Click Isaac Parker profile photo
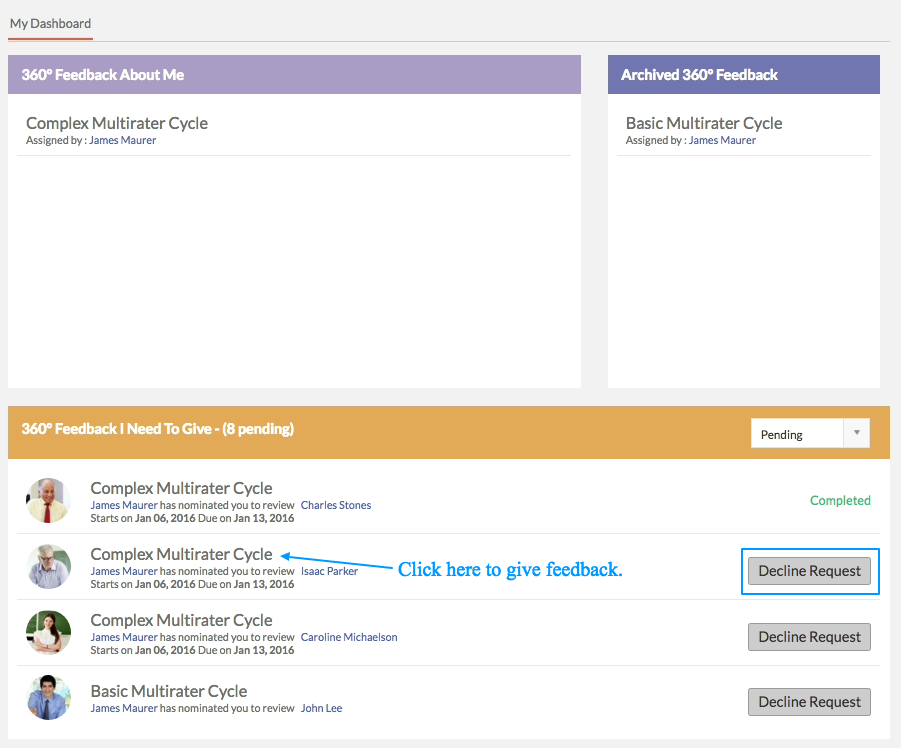901x748 pixels. coord(48,566)
